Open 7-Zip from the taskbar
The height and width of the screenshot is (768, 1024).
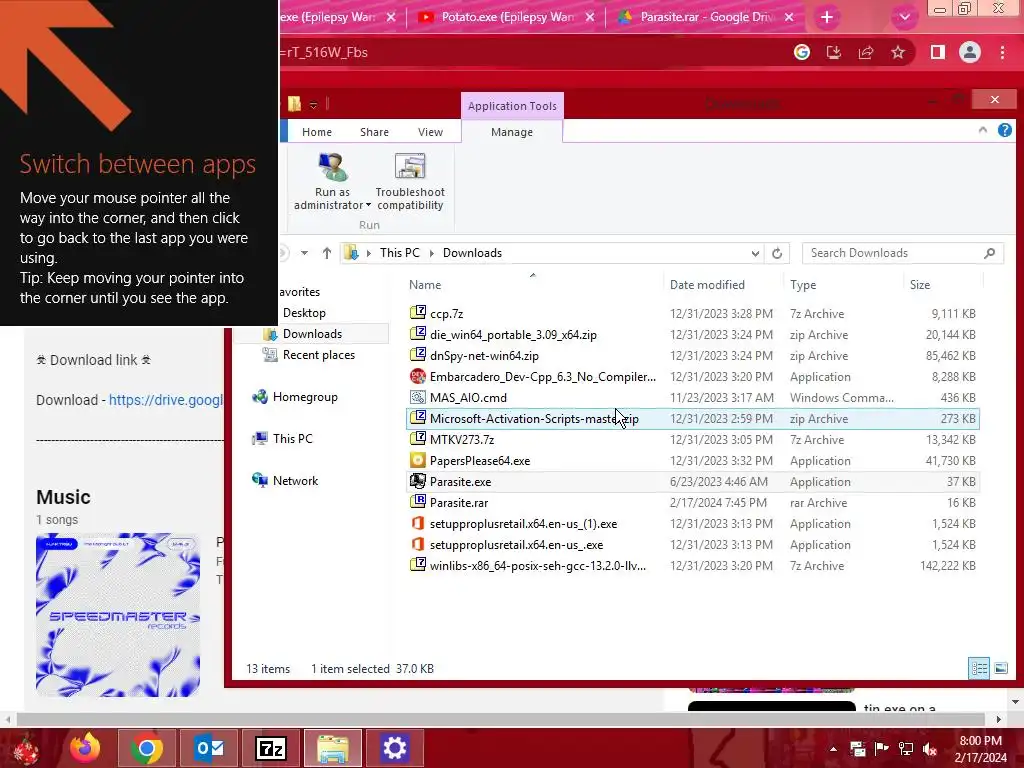271,748
